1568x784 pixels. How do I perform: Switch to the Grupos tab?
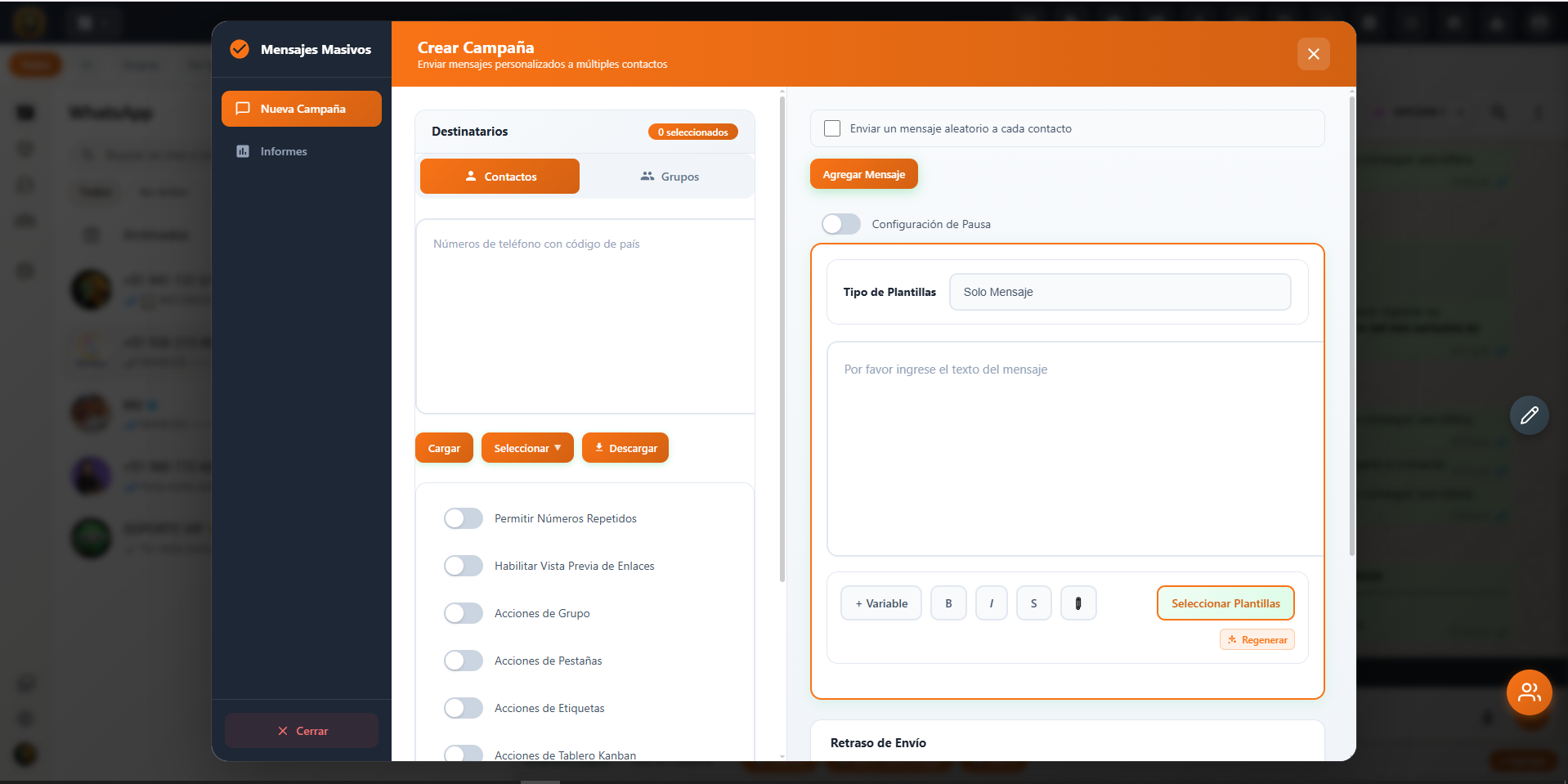coord(670,177)
